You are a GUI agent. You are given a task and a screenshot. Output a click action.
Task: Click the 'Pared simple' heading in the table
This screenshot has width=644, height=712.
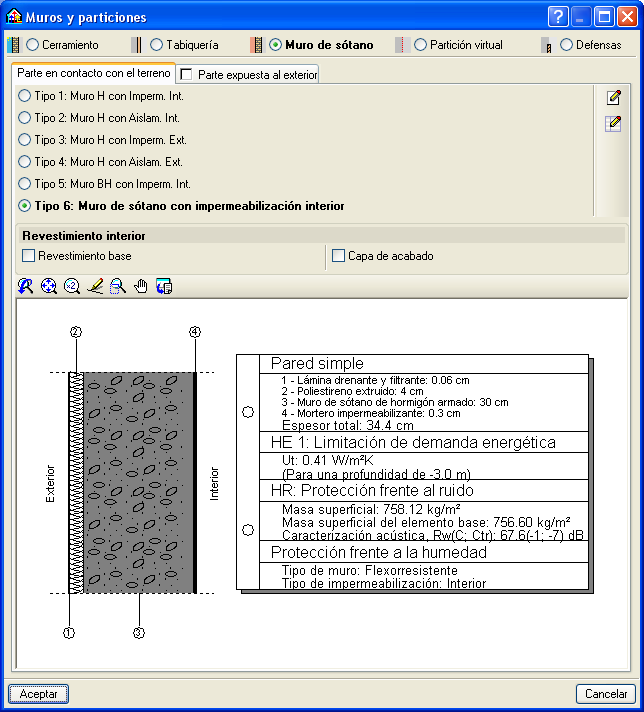(x=317, y=363)
